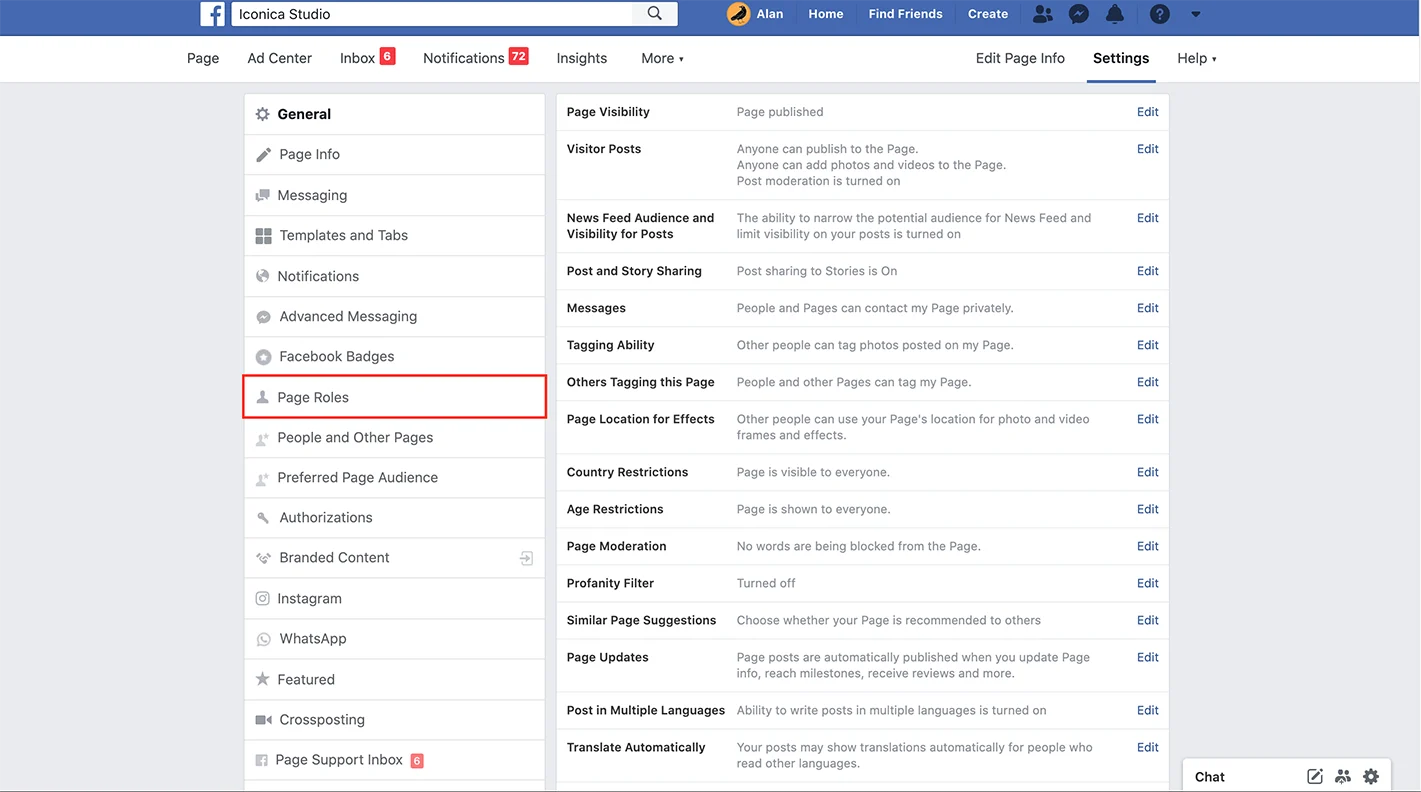The height and width of the screenshot is (792, 1421).
Task: Edit the Translate Automatically setting
Action: click(x=1148, y=747)
